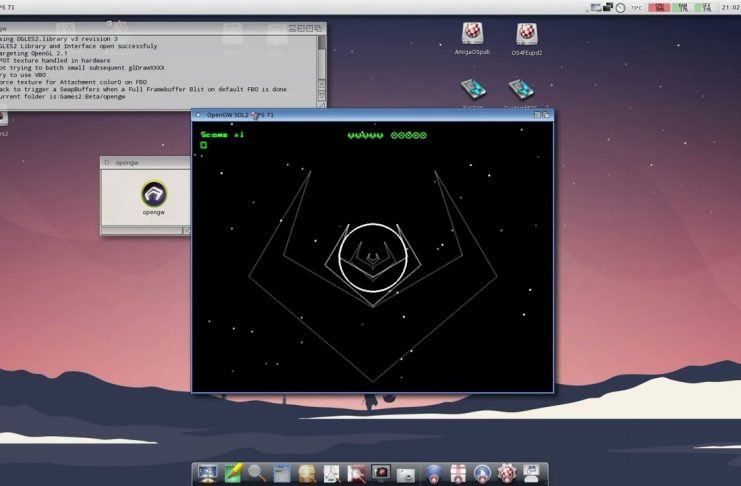
Task: Click the 'Current folder is:Games2:Beta/opengw' line
Action: 62,96
